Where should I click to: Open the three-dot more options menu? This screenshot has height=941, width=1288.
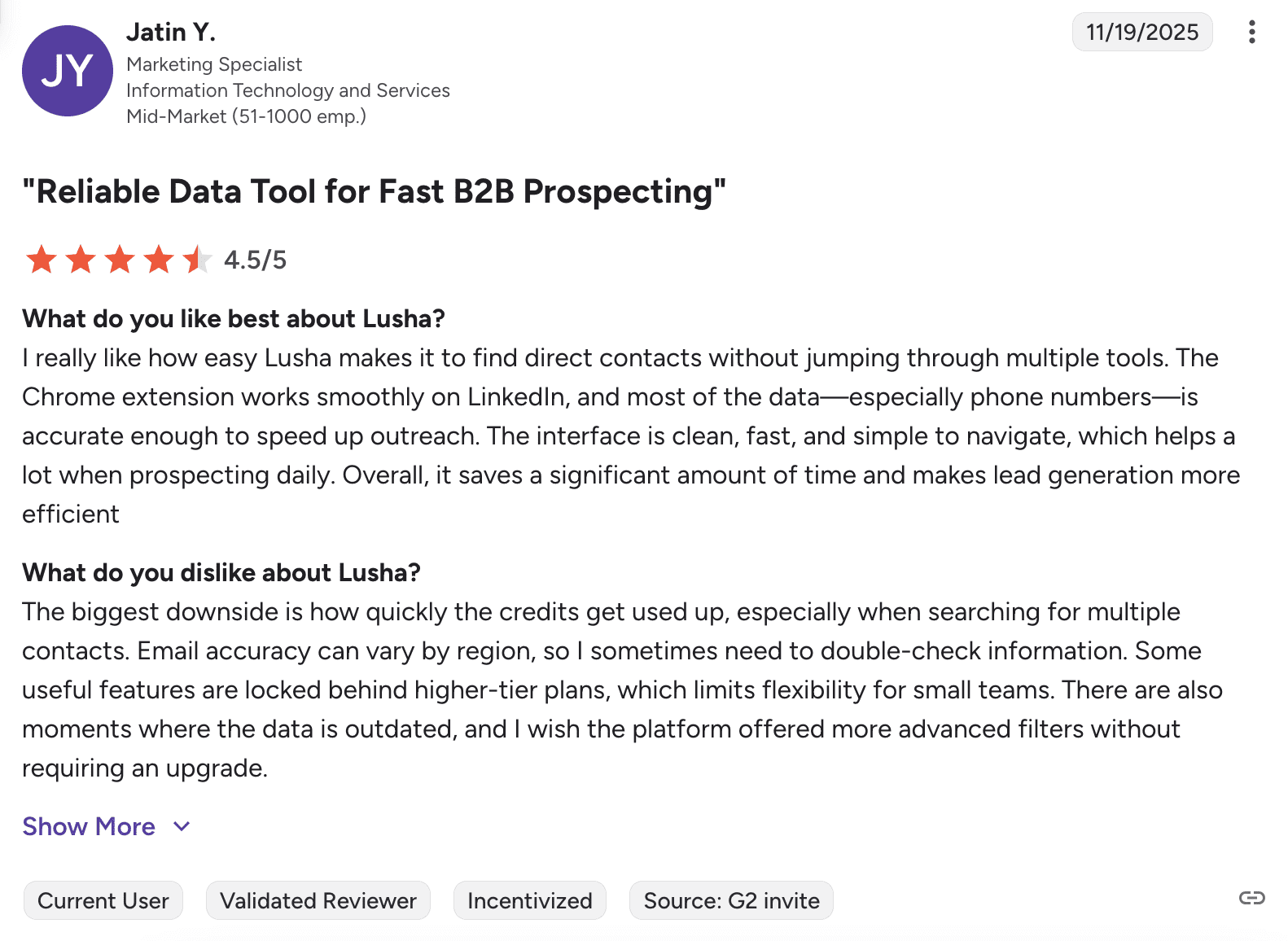point(1251,33)
